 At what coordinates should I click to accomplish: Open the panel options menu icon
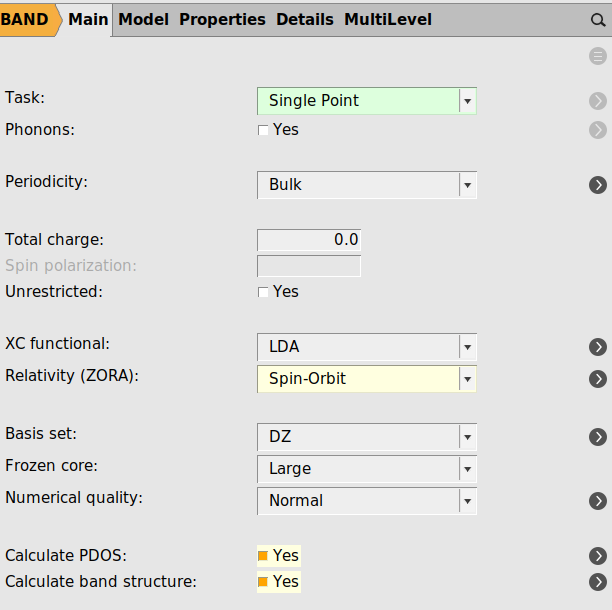point(598,56)
